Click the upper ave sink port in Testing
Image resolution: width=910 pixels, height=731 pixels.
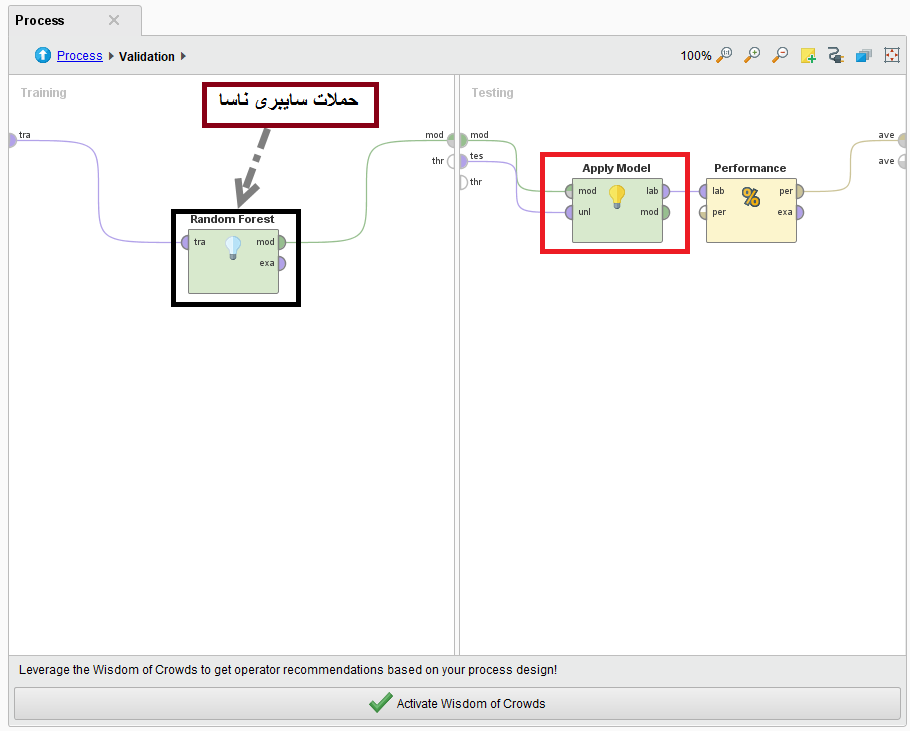click(902, 140)
